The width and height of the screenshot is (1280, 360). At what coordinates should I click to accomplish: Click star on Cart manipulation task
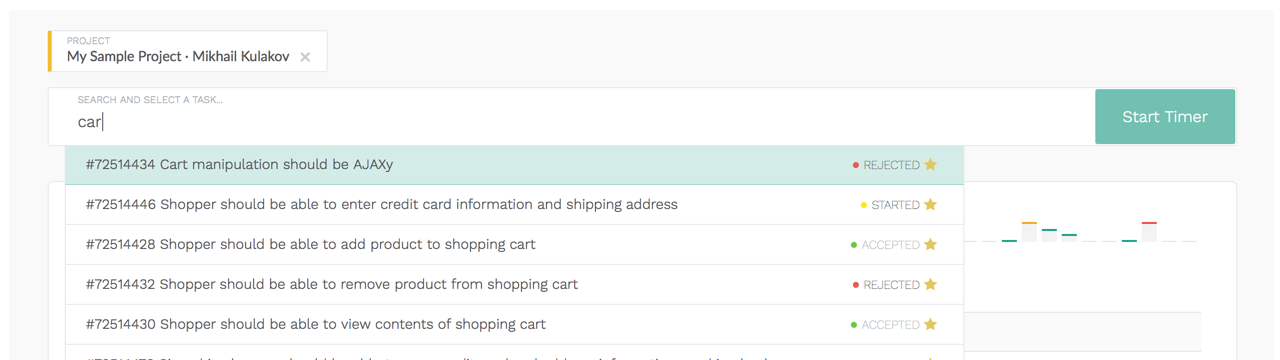pyautogui.click(x=930, y=165)
